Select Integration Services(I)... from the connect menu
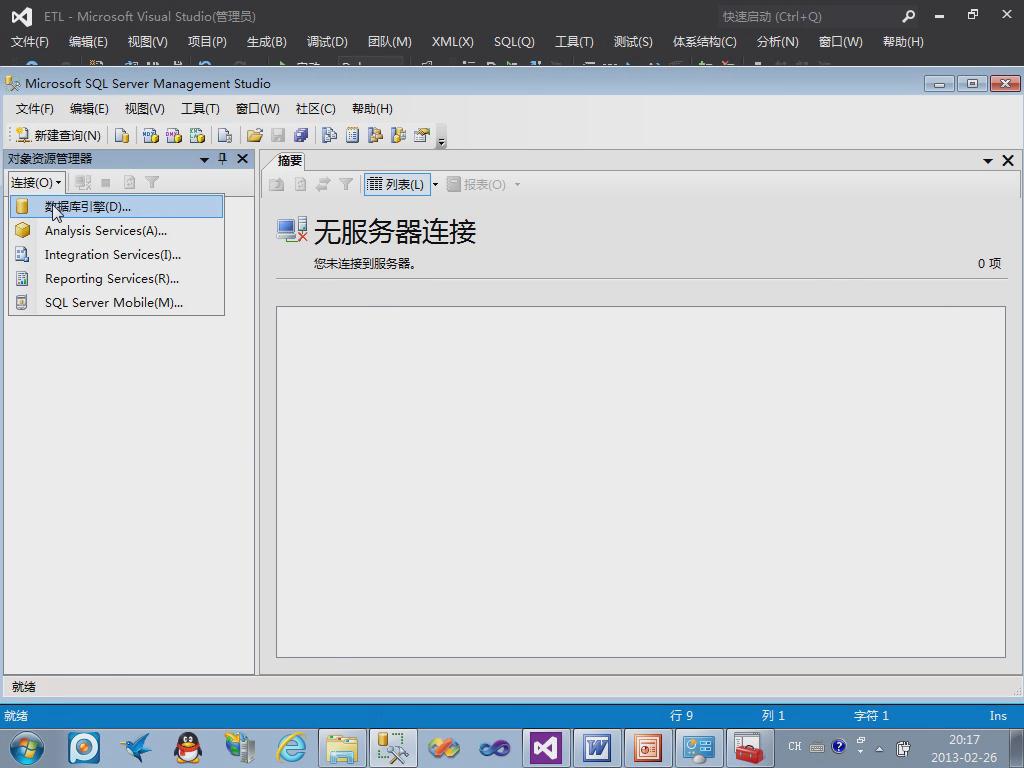 click(x=116, y=255)
